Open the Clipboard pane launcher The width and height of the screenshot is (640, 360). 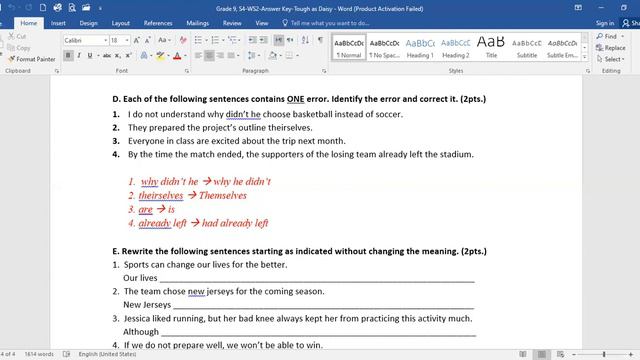57,71
